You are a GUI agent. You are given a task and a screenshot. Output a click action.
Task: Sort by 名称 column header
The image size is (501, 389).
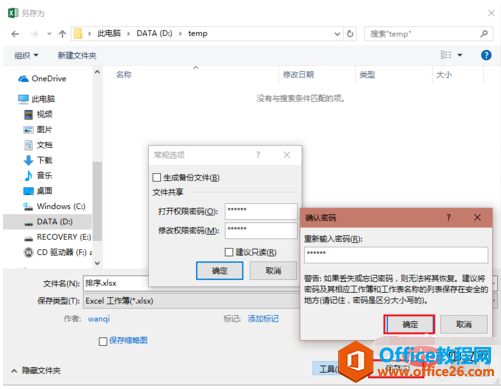(124, 75)
